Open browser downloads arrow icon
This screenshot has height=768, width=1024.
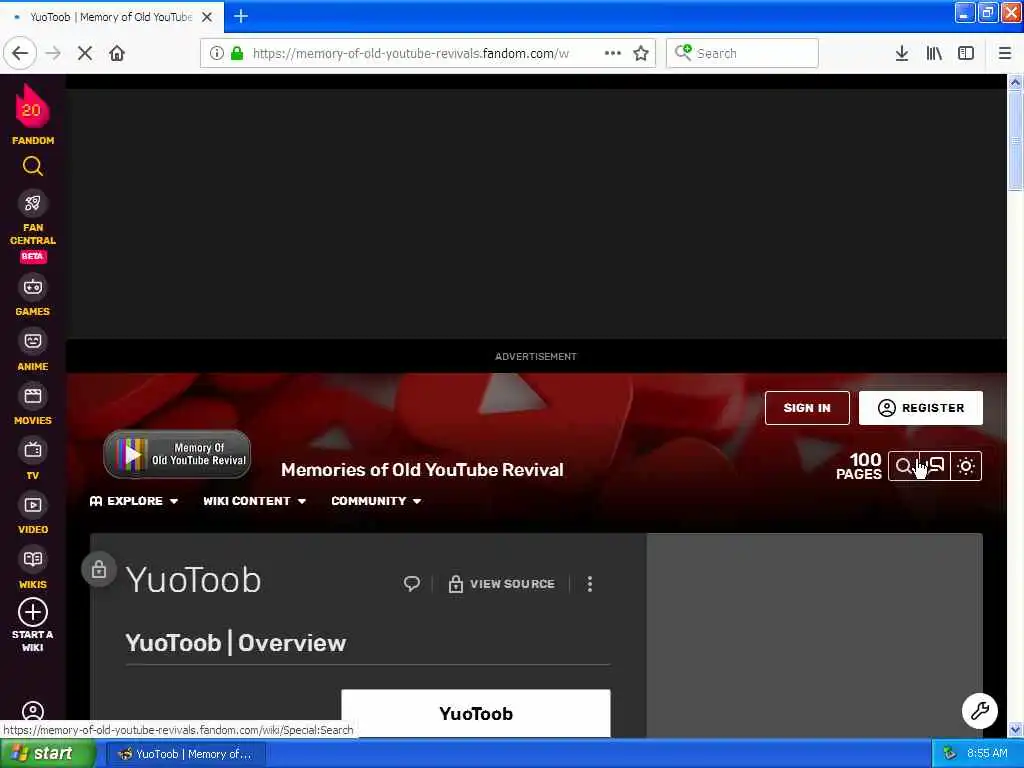(901, 53)
